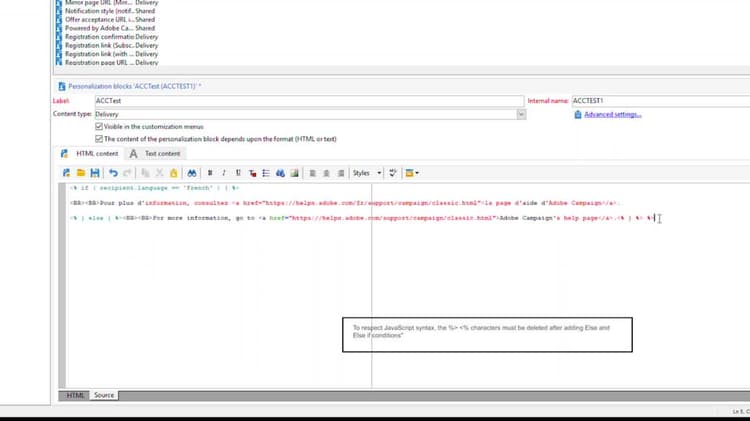Click the binoculars Find icon
The height and width of the screenshot is (421, 750).
click(192, 173)
